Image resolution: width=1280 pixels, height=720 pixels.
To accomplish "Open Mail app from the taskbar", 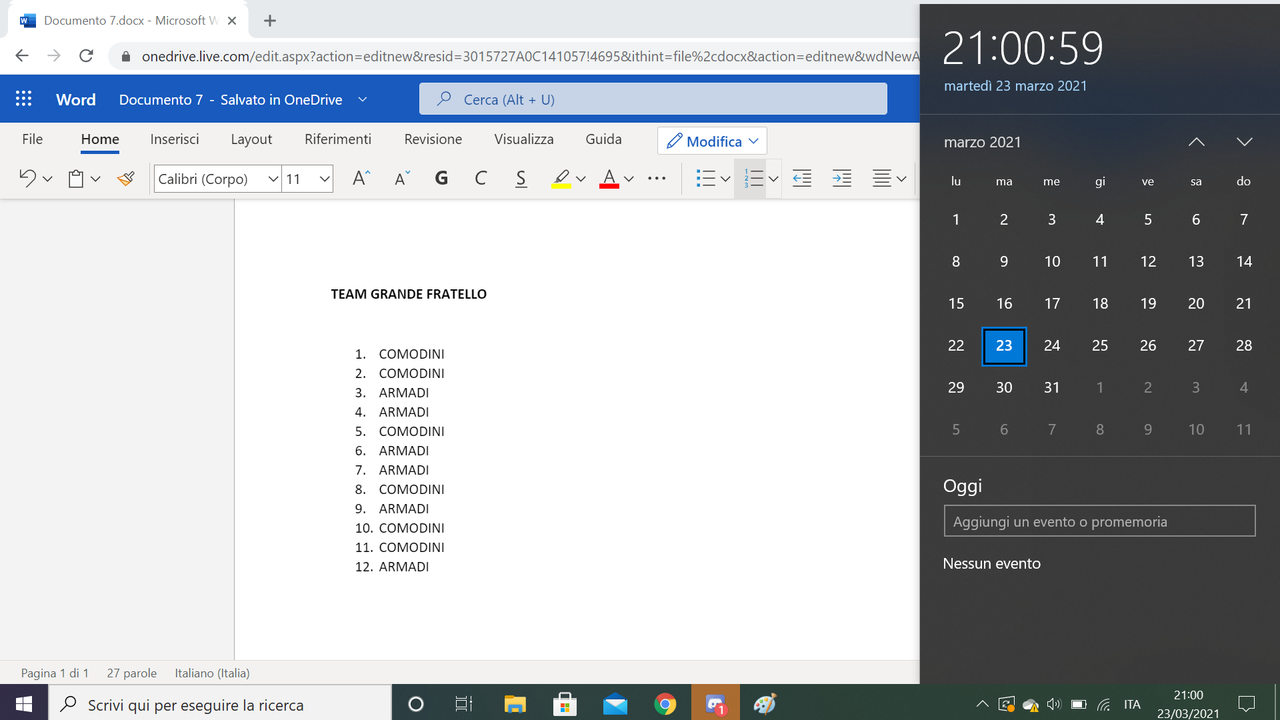I will (x=615, y=704).
